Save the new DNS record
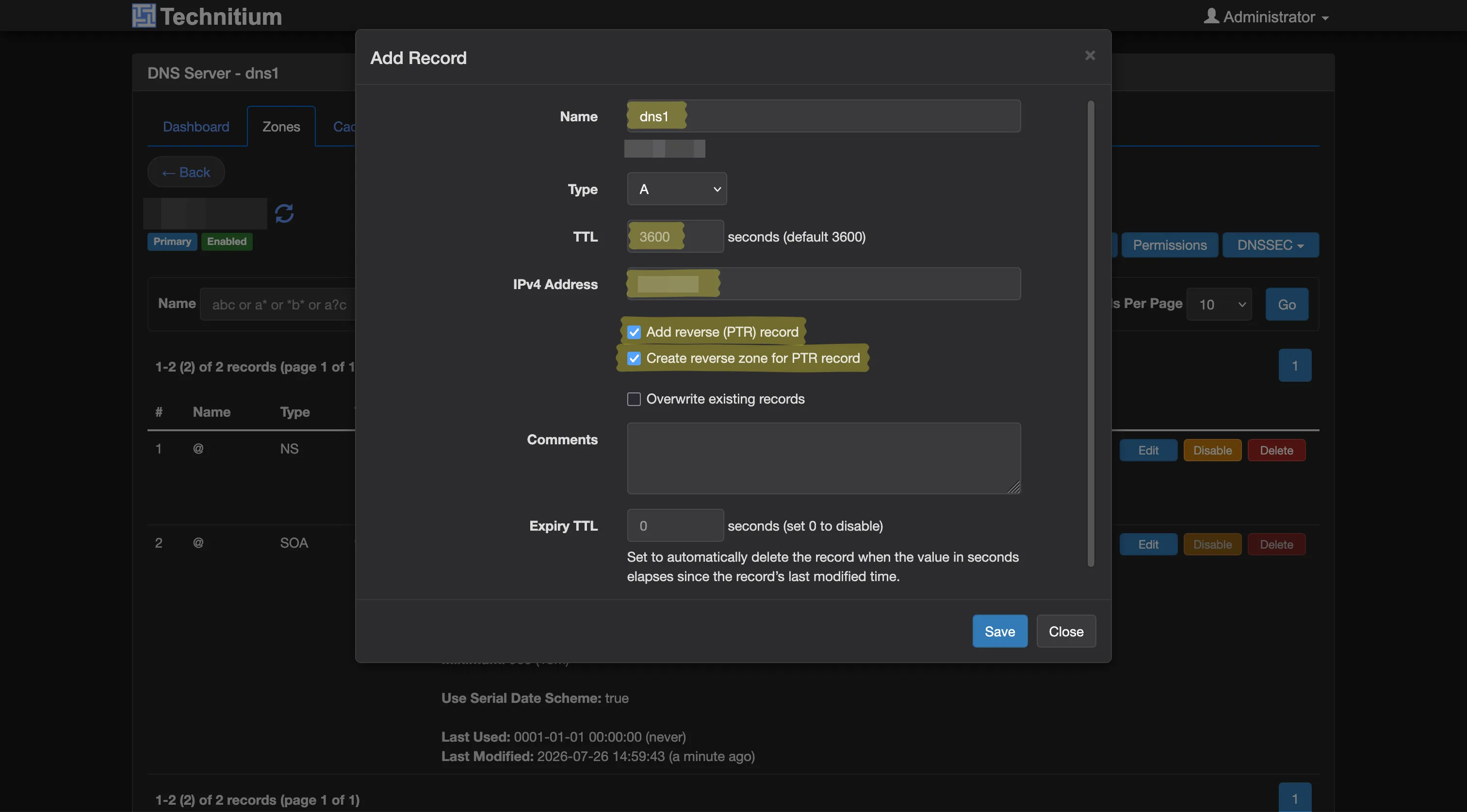The width and height of the screenshot is (1467, 812). click(999, 631)
